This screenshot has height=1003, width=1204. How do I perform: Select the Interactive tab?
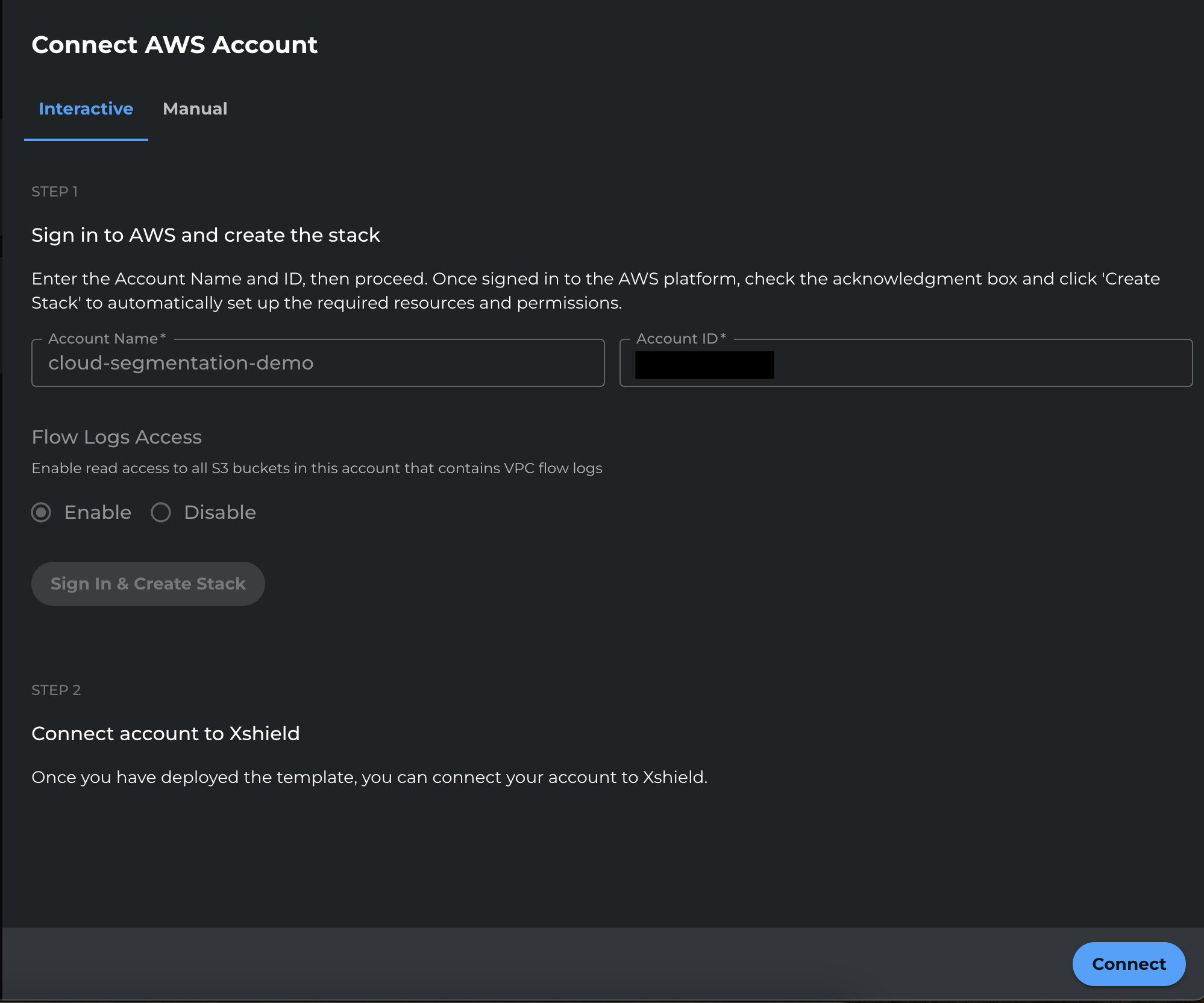coord(86,108)
